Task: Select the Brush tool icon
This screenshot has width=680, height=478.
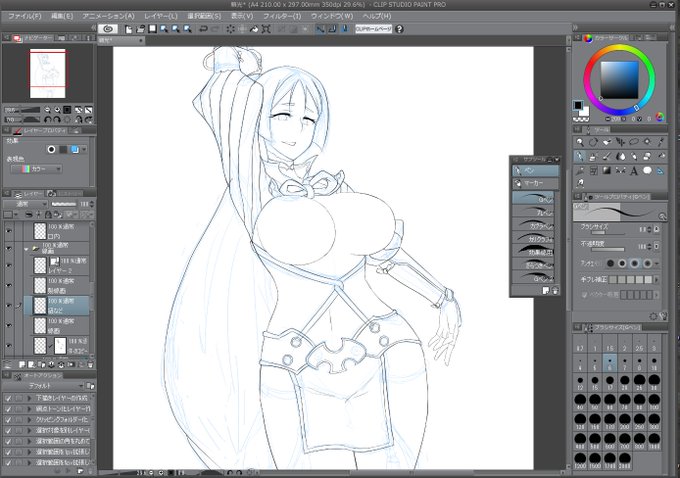Action: click(x=607, y=157)
